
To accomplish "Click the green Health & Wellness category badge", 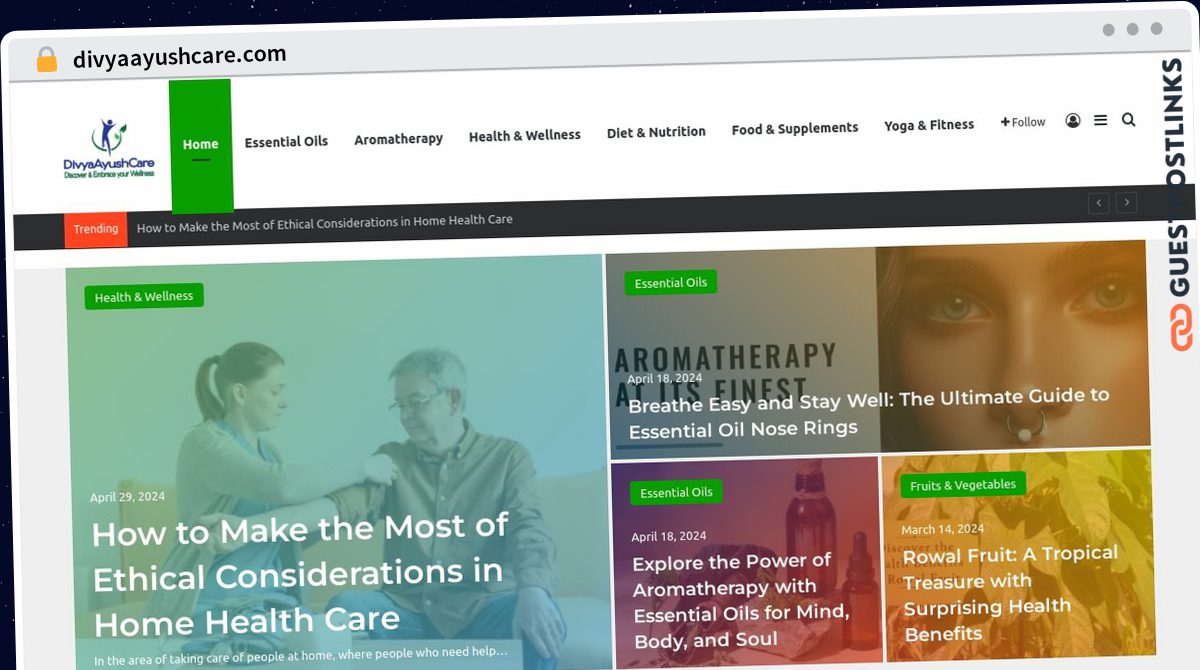I will tap(144, 296).
